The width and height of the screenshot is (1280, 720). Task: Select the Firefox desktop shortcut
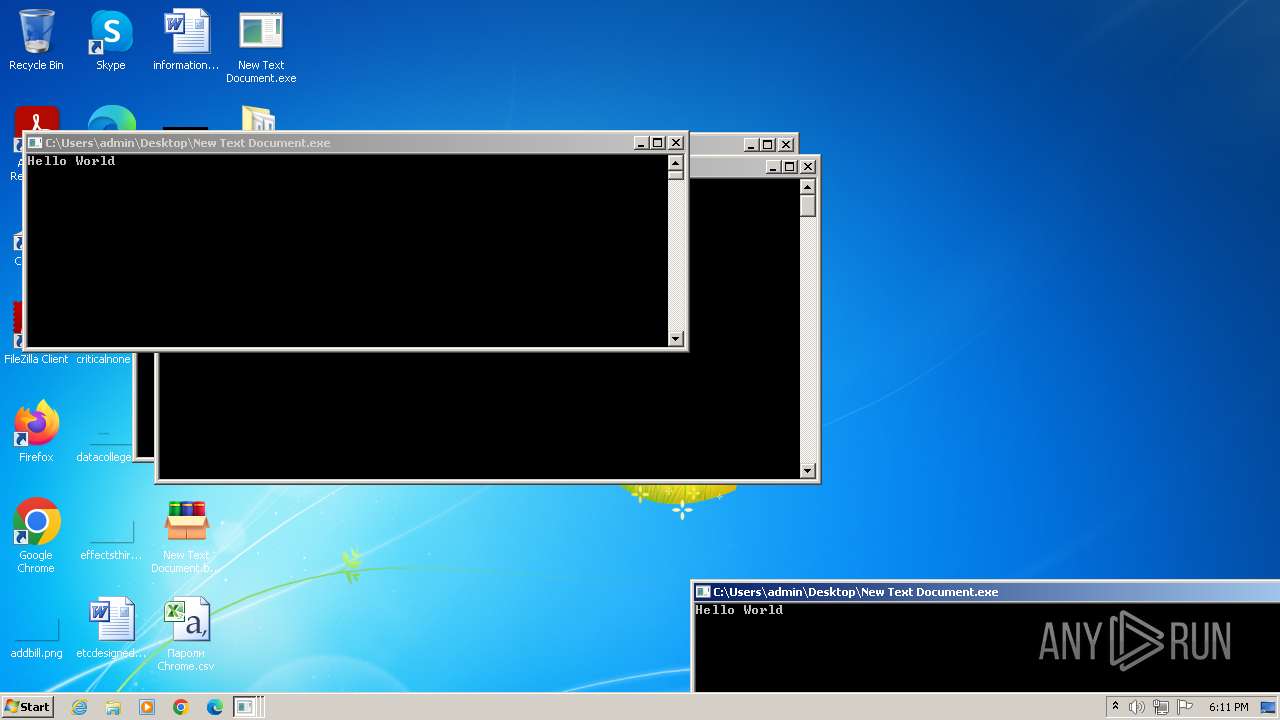[x=36, y=432]
